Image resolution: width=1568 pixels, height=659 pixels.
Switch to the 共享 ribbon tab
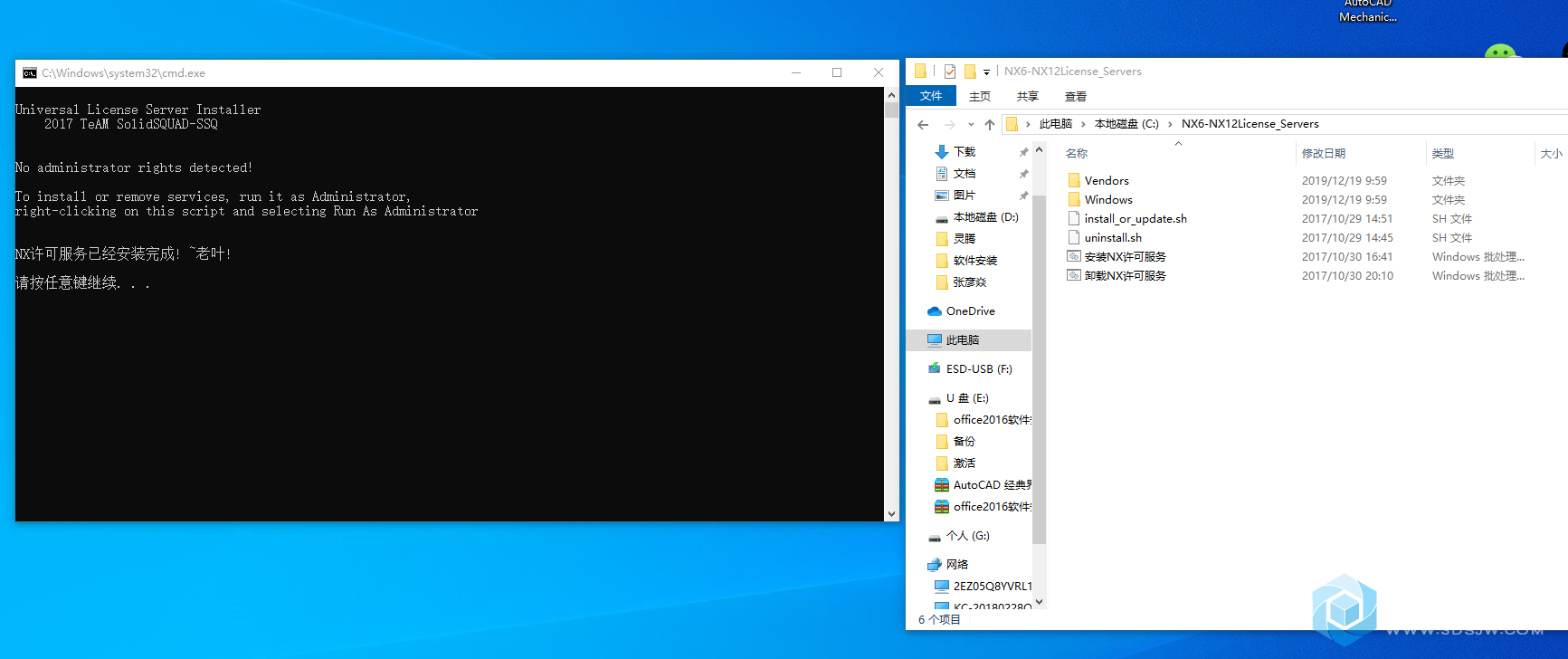point(1028,96)
